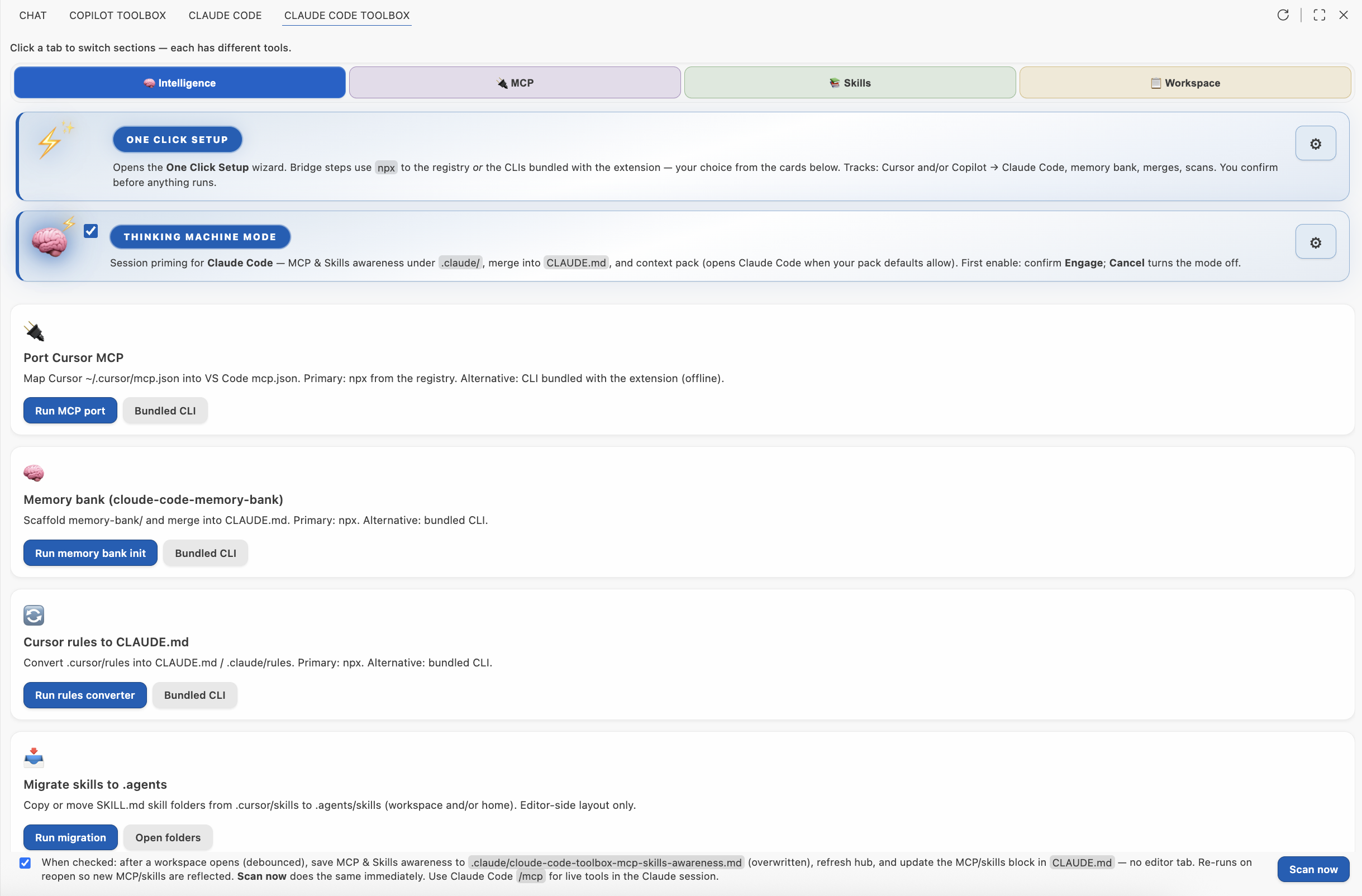This screenshot has height=896, width=1362.
Task: Click the sync icon above Cursor rules to CLAUDE.md
Action: click(34, 615)
